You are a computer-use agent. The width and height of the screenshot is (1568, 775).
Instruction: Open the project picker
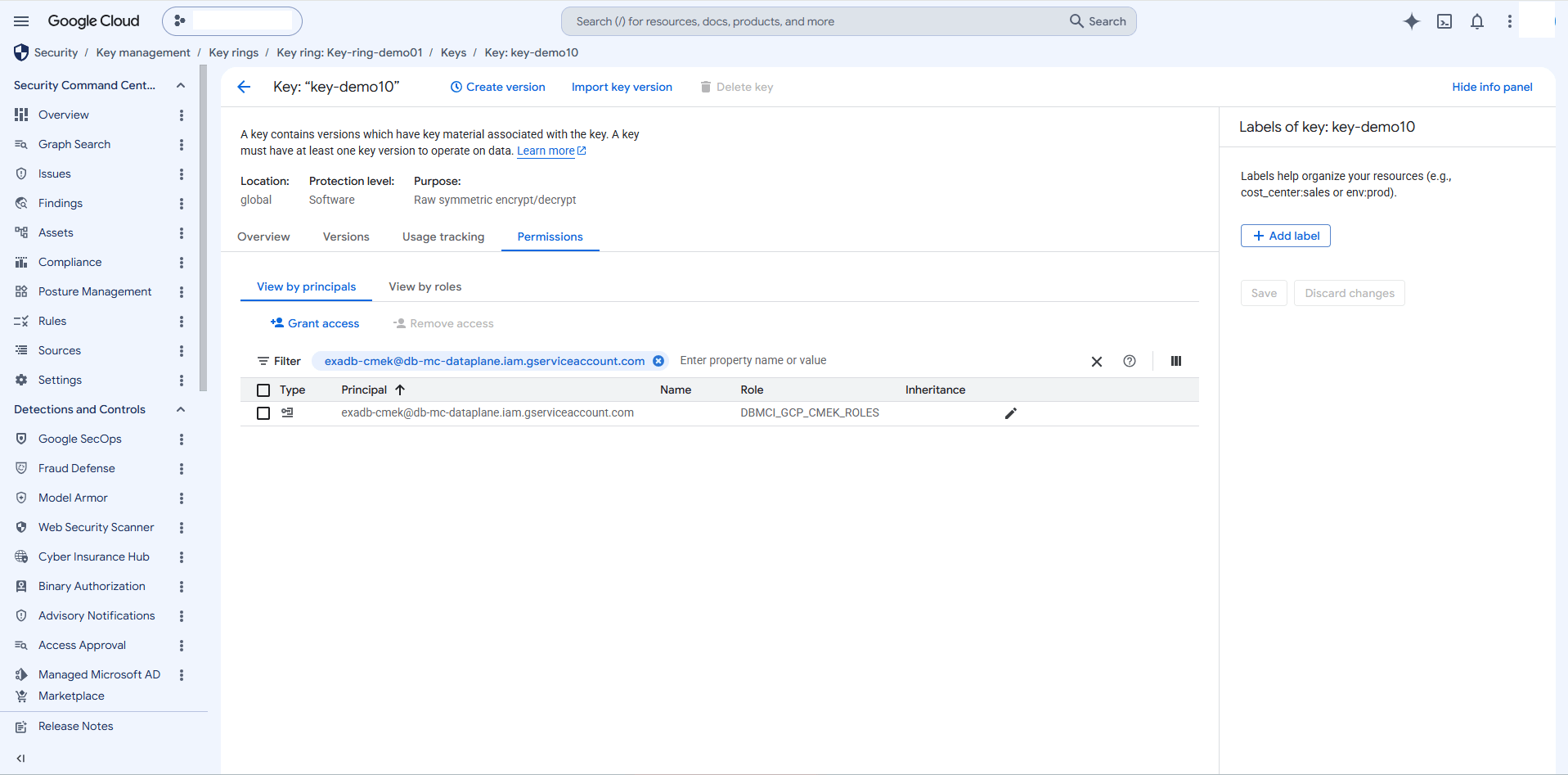pos(232,21)
